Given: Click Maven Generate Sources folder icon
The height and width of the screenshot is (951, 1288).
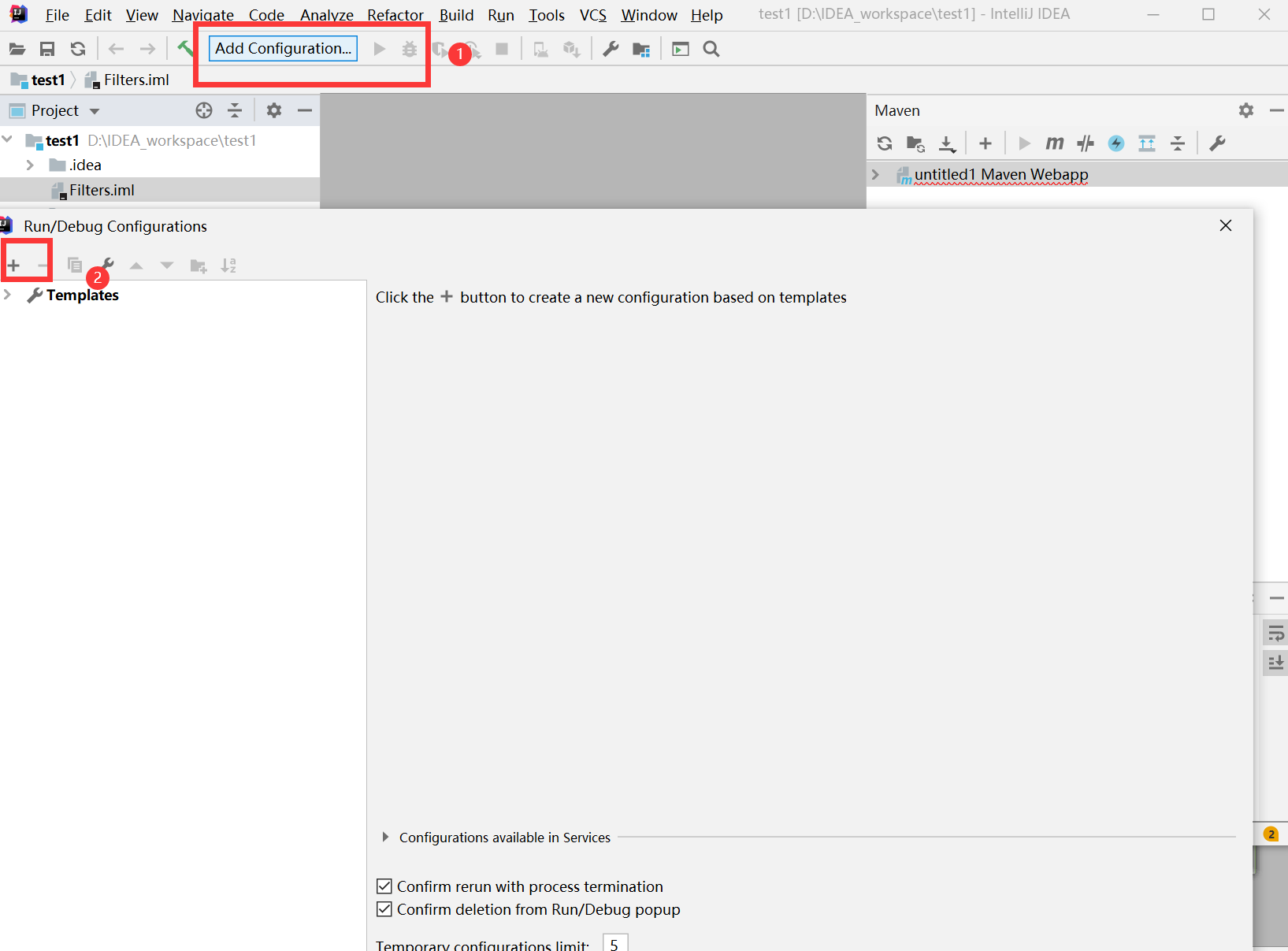Looking at the screenshot, I should (x=915, y=143).
